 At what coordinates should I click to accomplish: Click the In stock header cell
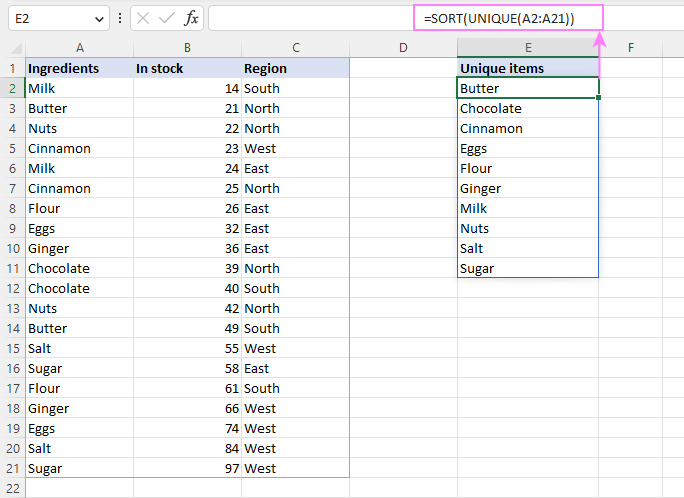(x=187, y=68)
